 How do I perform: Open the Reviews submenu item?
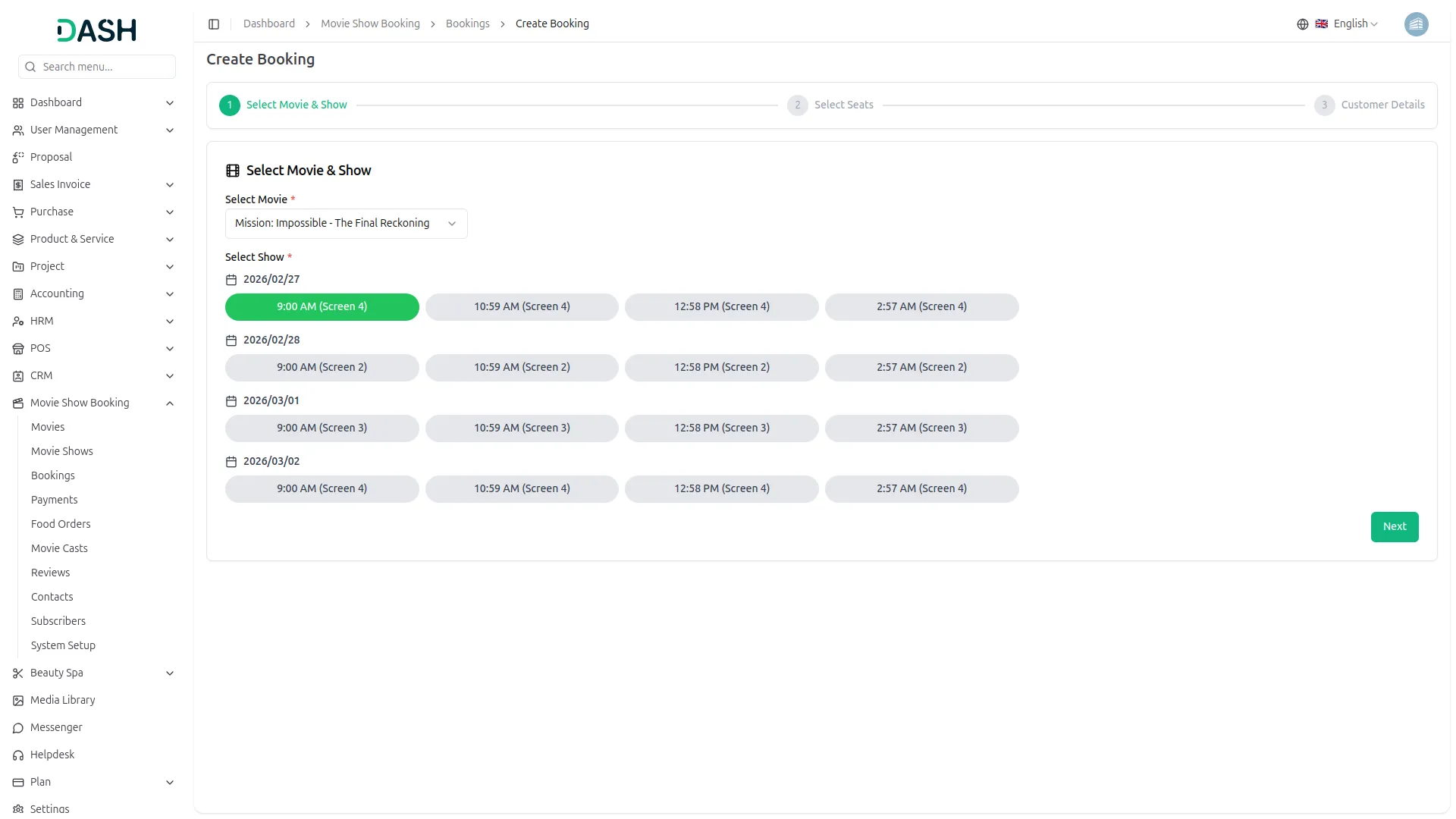pos(50,573)
